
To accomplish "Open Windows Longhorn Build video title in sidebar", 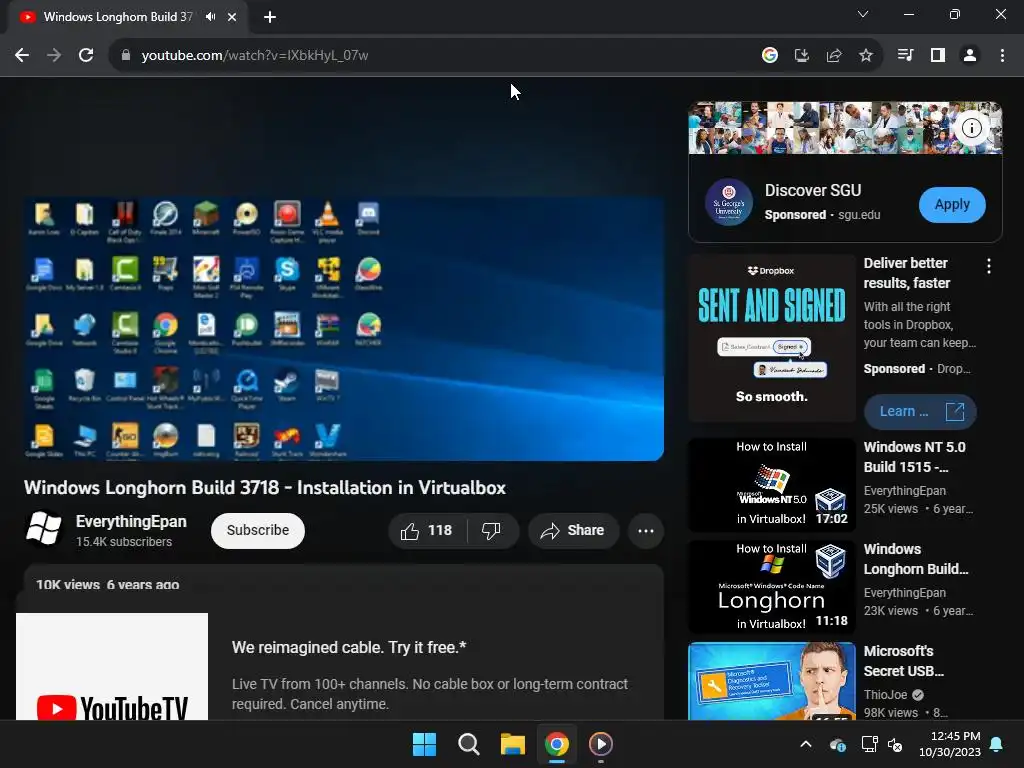I will (x=916, y=559).
